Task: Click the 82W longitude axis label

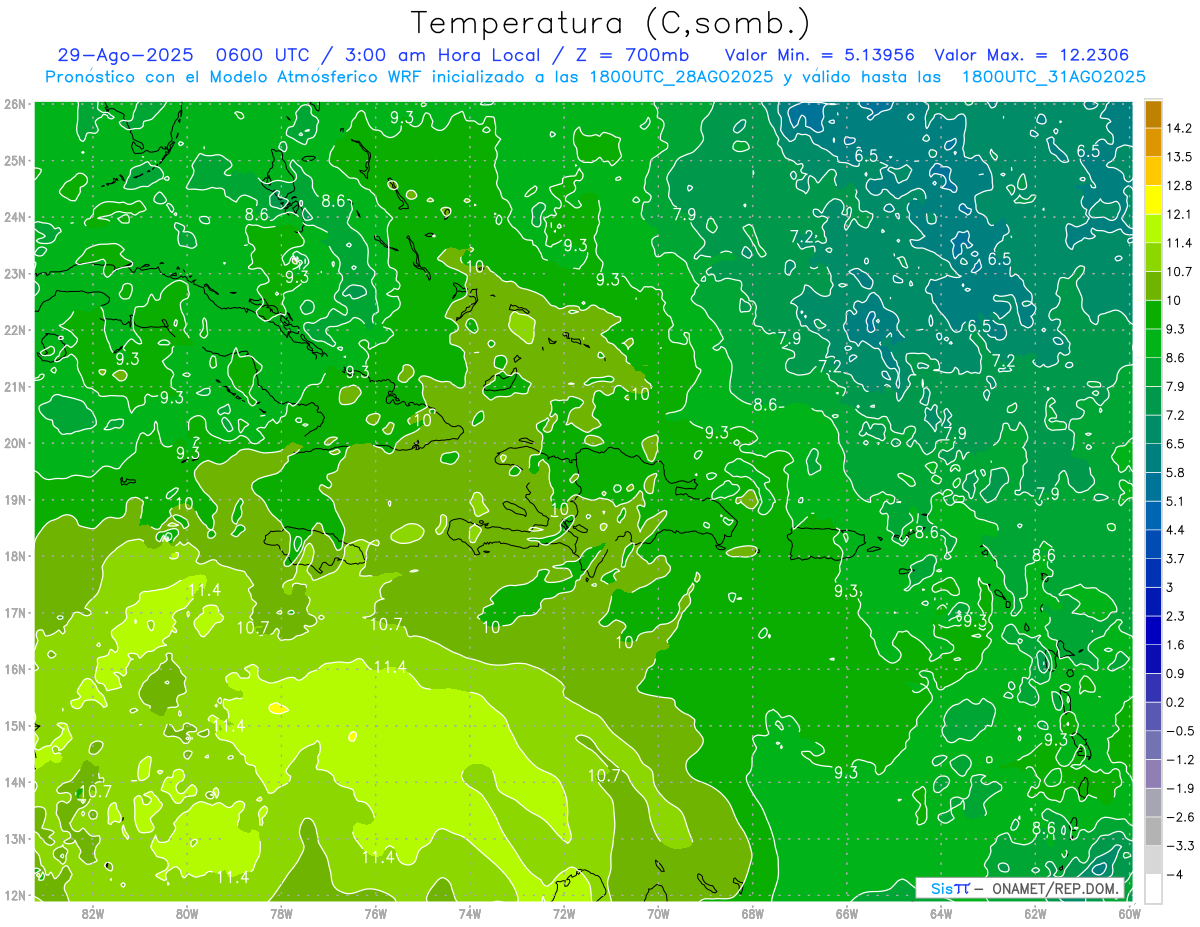Action: [x=92, y=913]
